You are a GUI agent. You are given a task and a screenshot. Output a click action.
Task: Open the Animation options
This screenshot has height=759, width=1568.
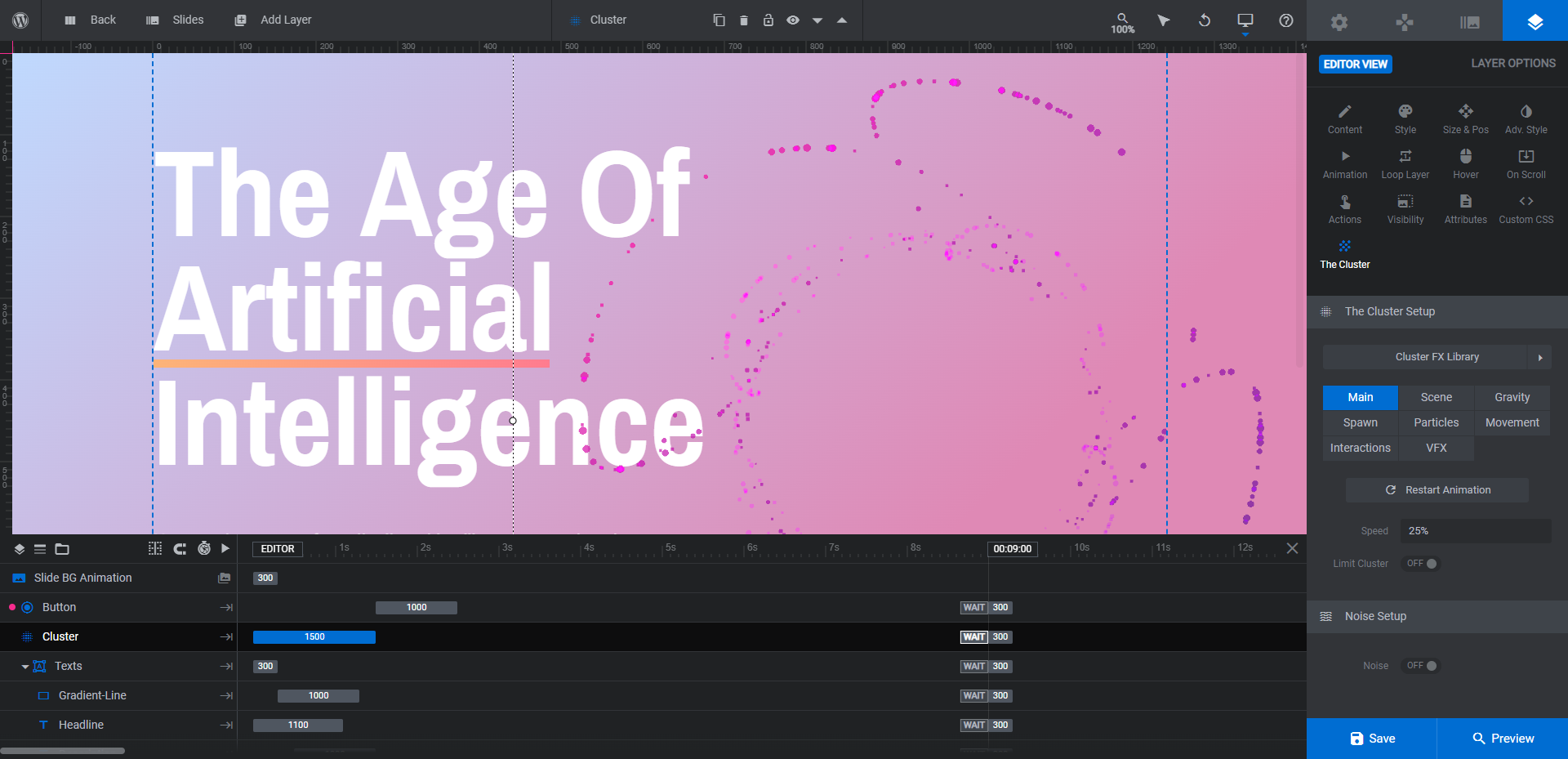(1345, 164)
